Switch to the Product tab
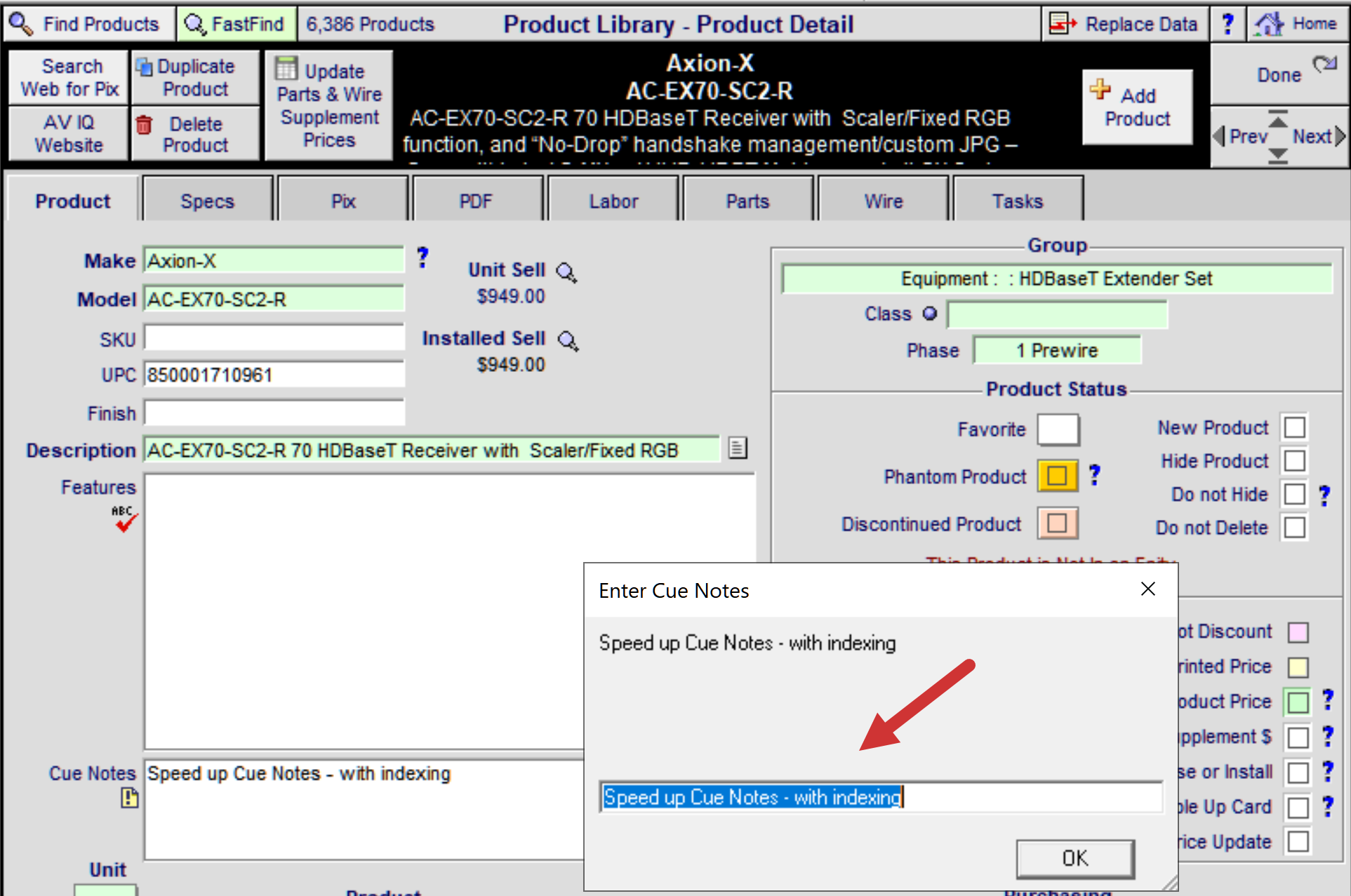Screen dimensions: 1351x896 coord(73,201)
